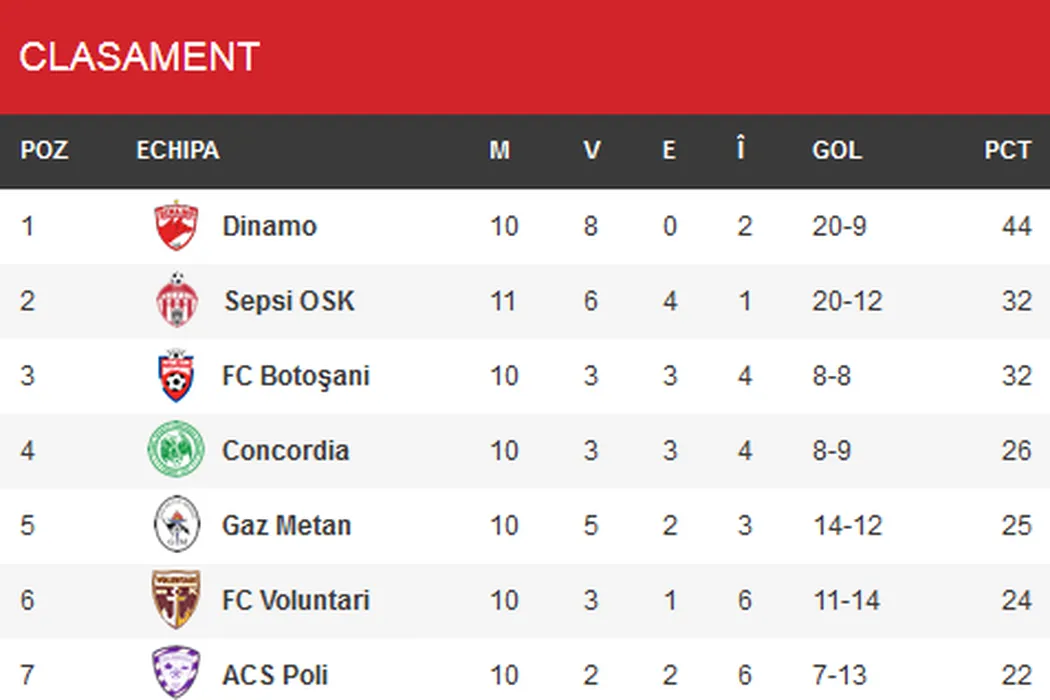This screenshot has width=1050, height=700.
Task: Open the Gaz Metan club logo
Action: pyautogui.click(x=176, y=525)
